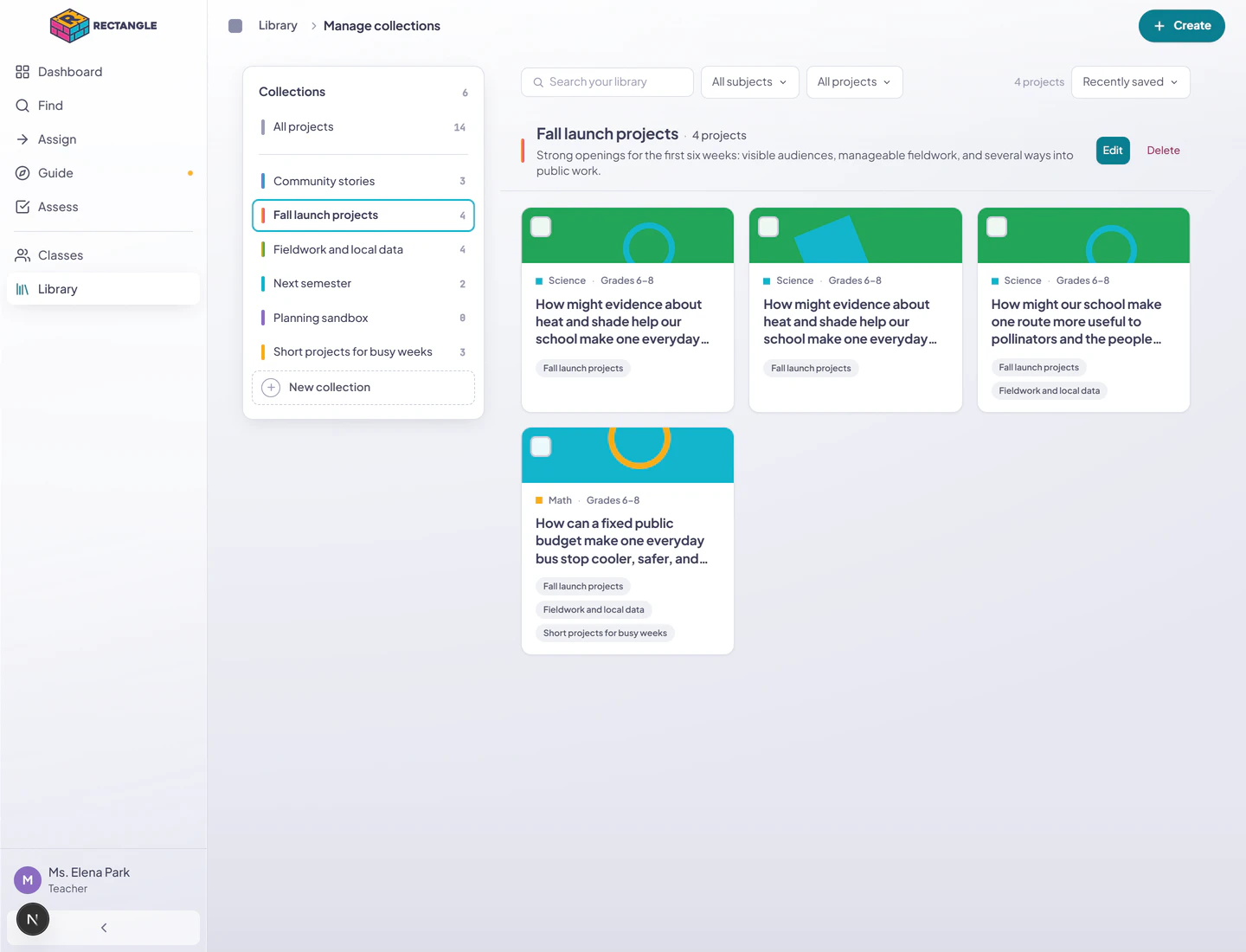Click the M avatar for Ms. Elena Park
This screenshot has width=1246, height=952.
(28, 880)
